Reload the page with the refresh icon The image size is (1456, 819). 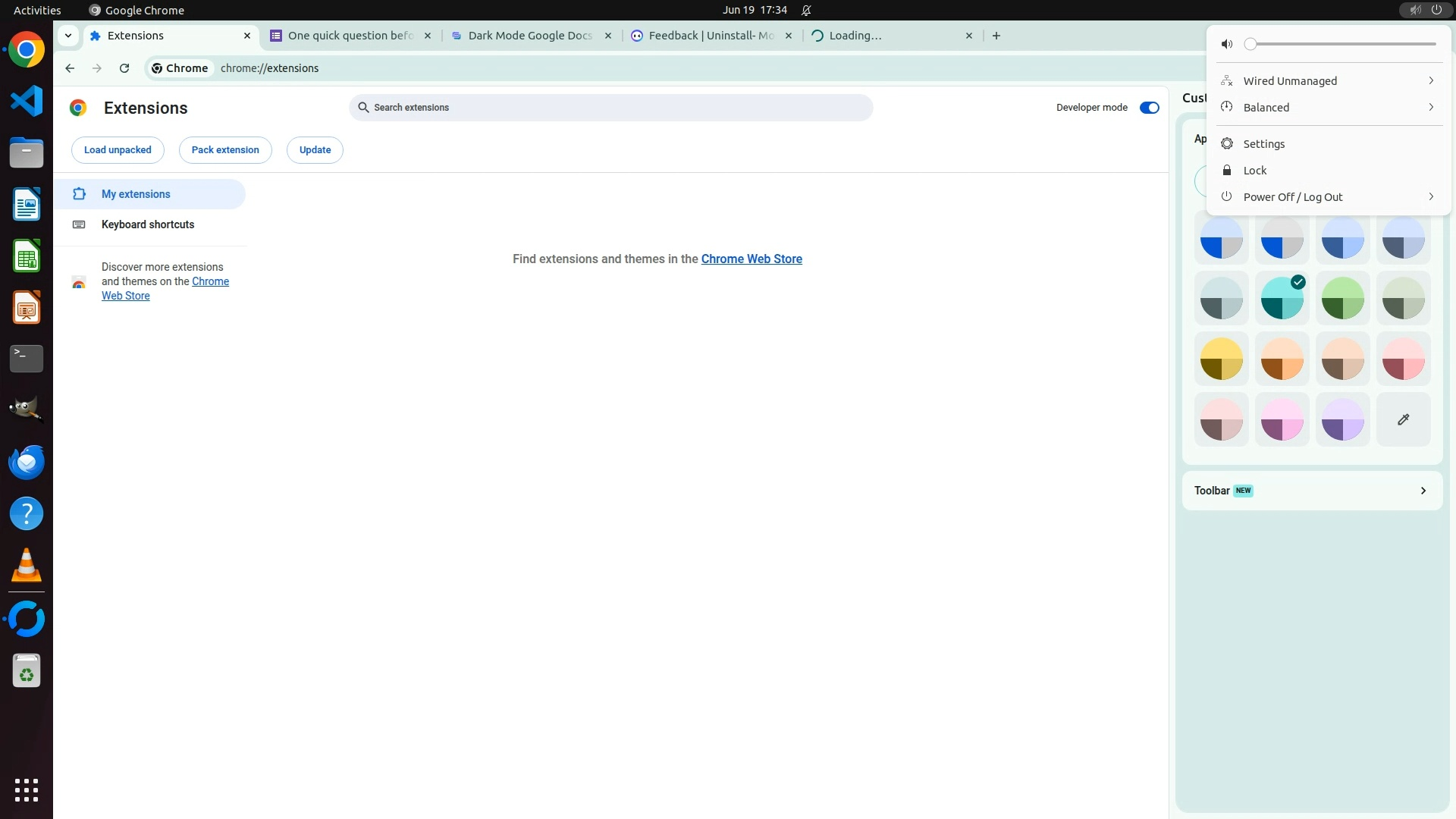click(x=124, y=68)
